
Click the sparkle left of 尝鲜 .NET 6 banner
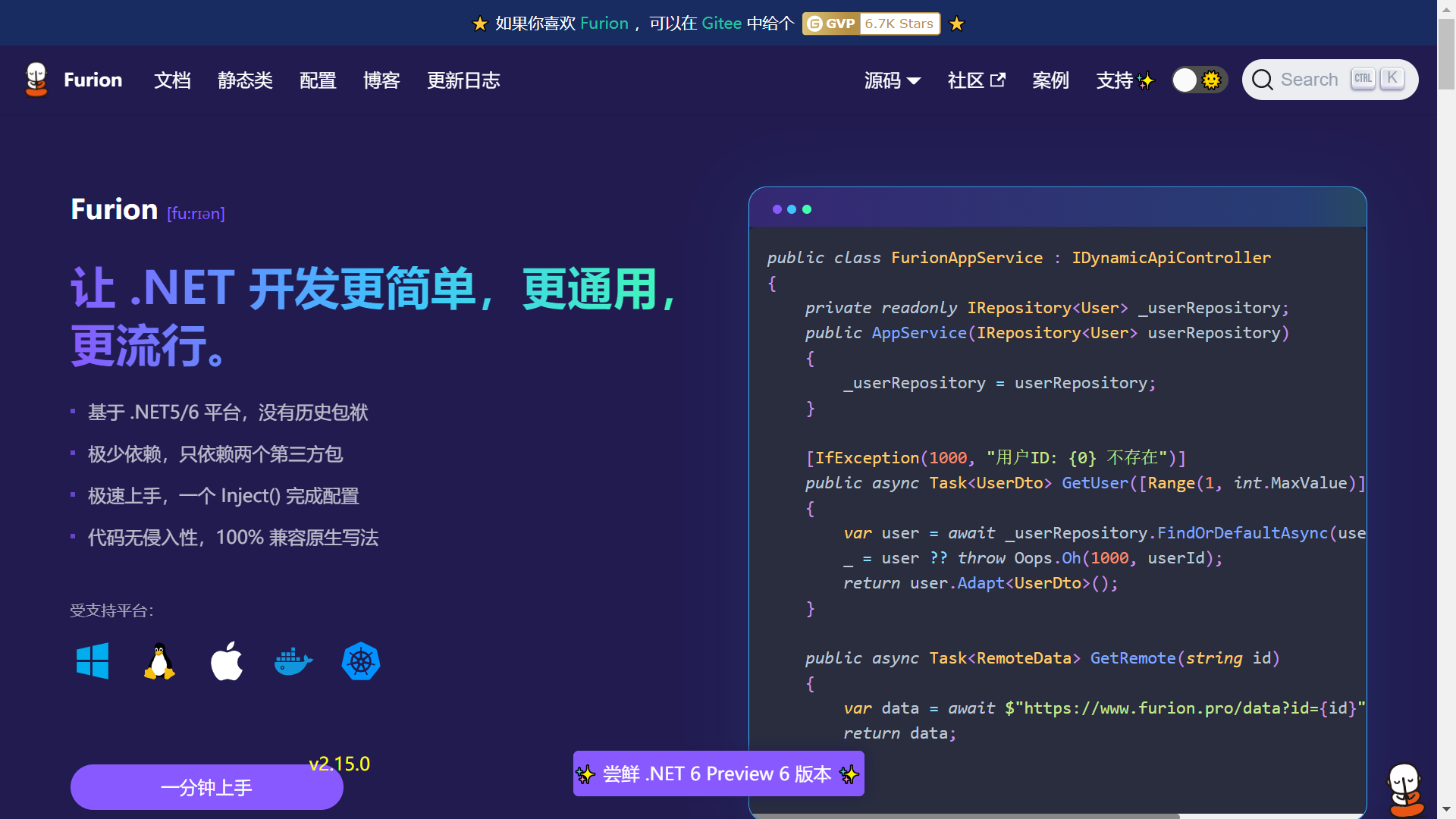tap(585, 774)
